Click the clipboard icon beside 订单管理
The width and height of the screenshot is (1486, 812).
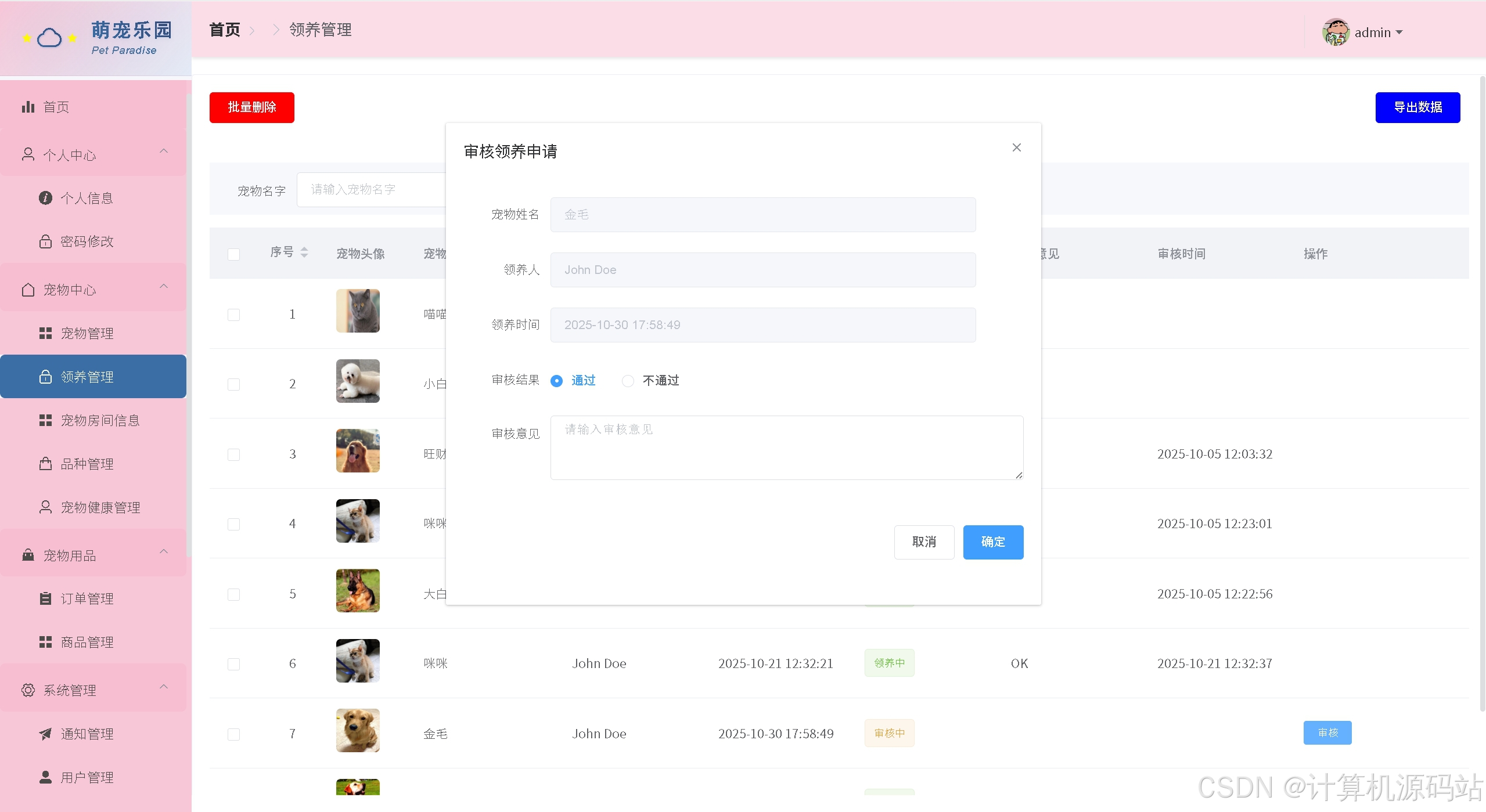pos(45,598)
